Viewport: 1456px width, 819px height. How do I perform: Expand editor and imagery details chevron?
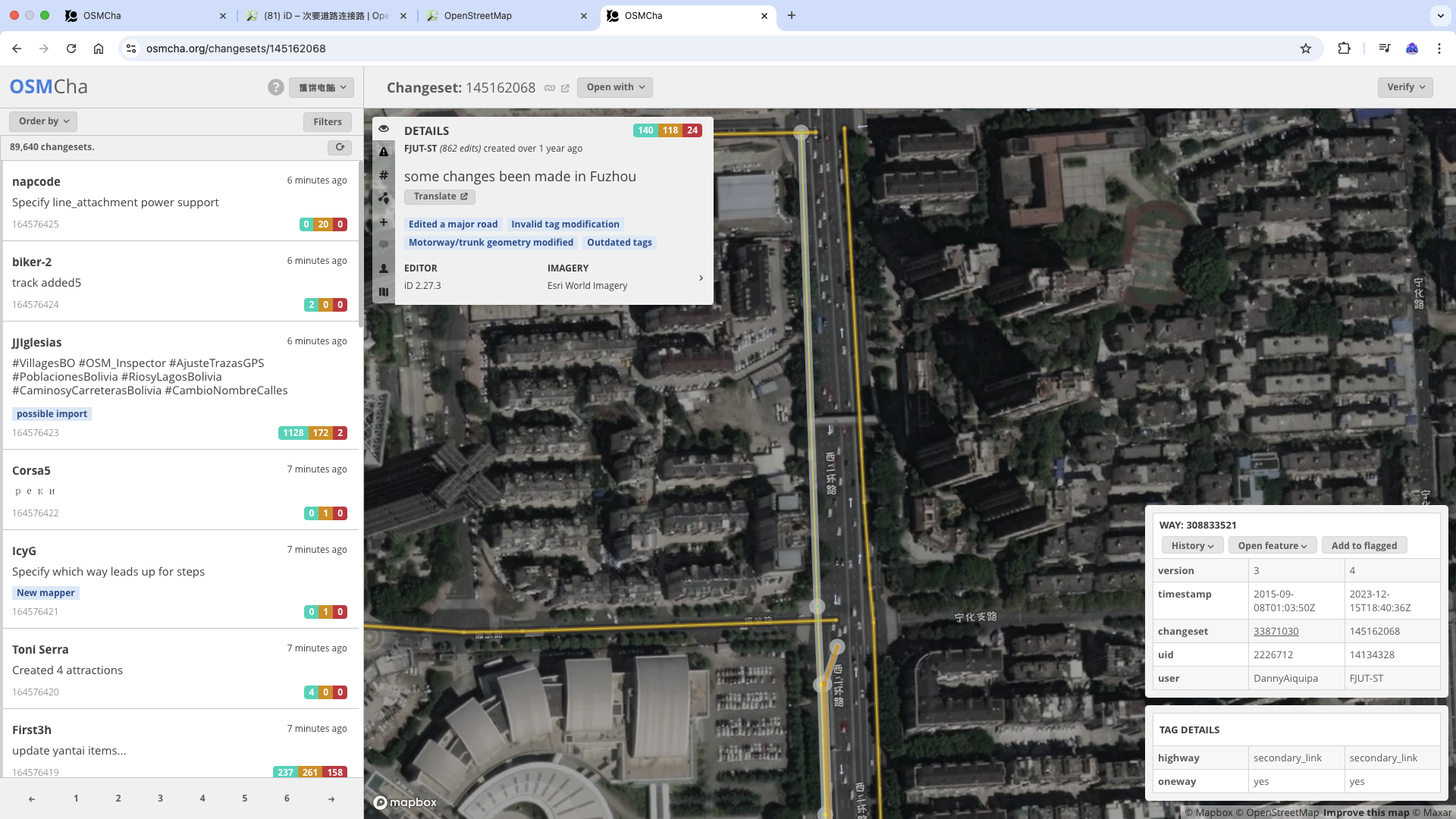[701, 278]
